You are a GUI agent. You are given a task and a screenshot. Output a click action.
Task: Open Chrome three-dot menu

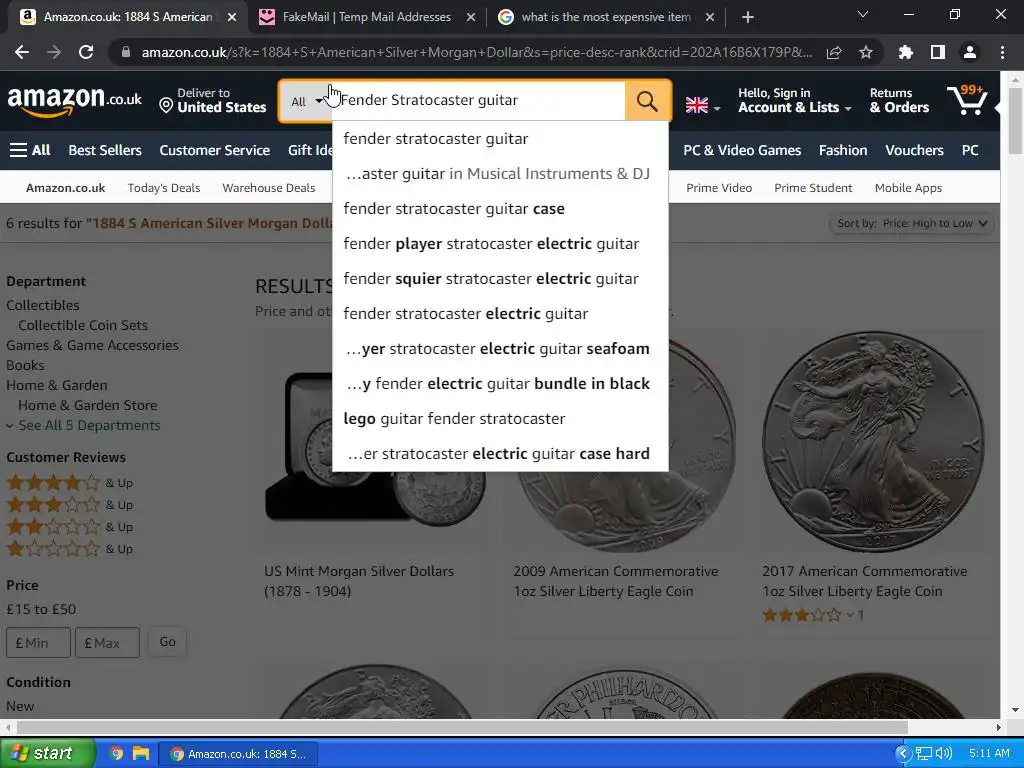click(1002, 52)
